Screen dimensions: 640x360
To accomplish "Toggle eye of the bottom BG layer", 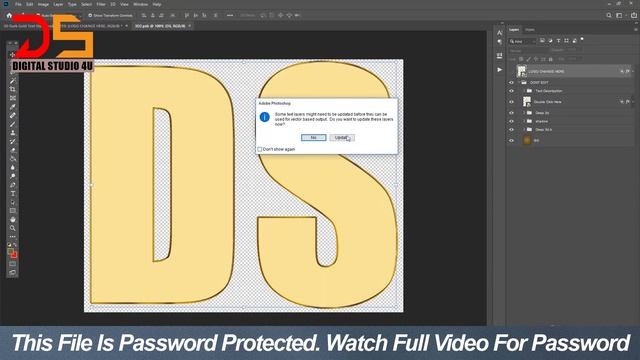I will coord(511,140).
